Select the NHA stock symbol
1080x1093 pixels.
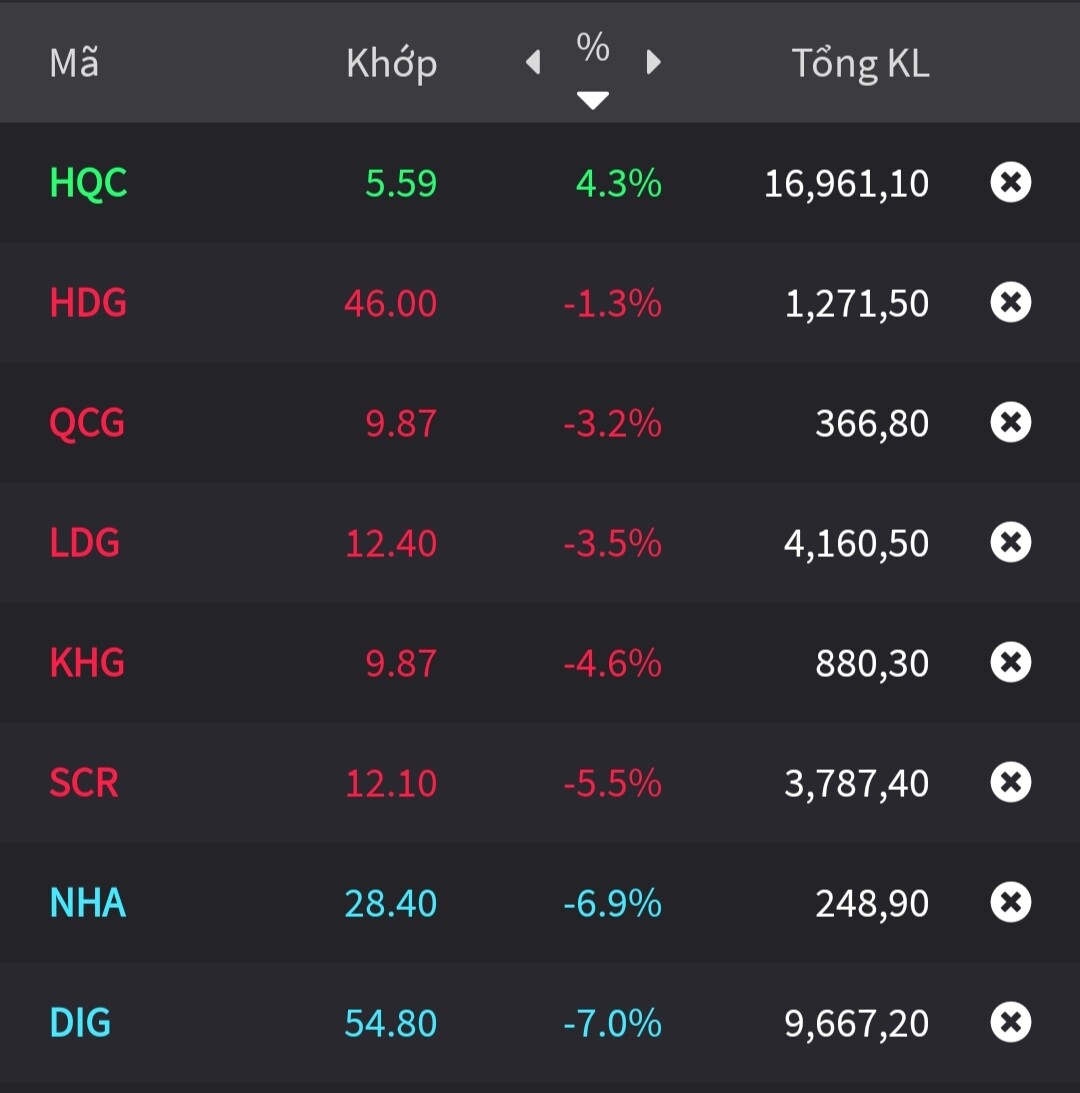coord(87,903)
